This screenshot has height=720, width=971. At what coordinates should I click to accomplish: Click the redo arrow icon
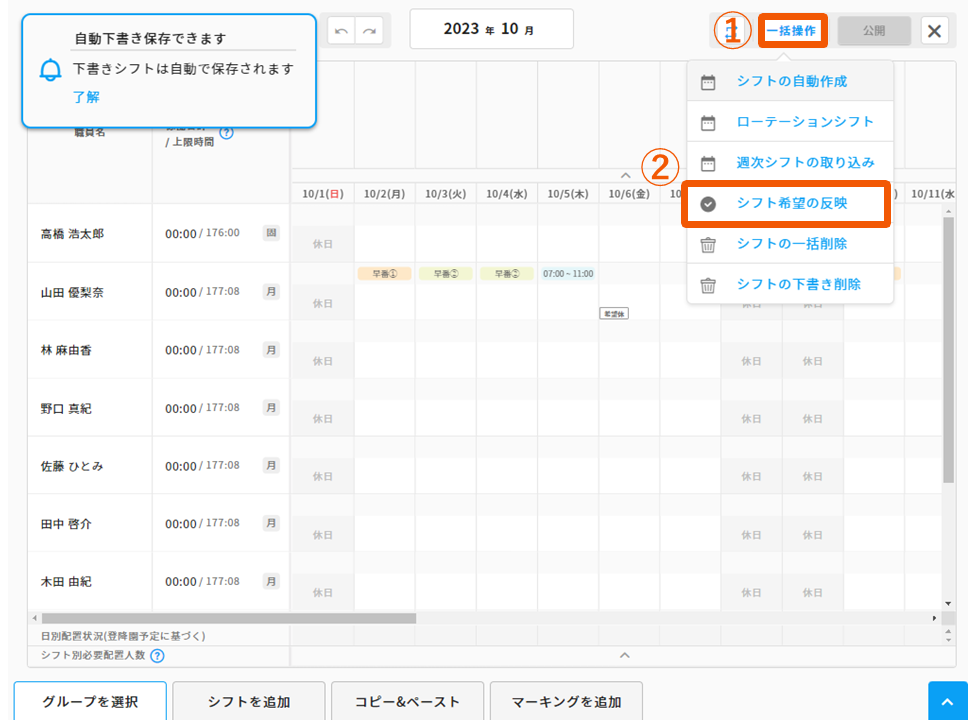(369, 30)
